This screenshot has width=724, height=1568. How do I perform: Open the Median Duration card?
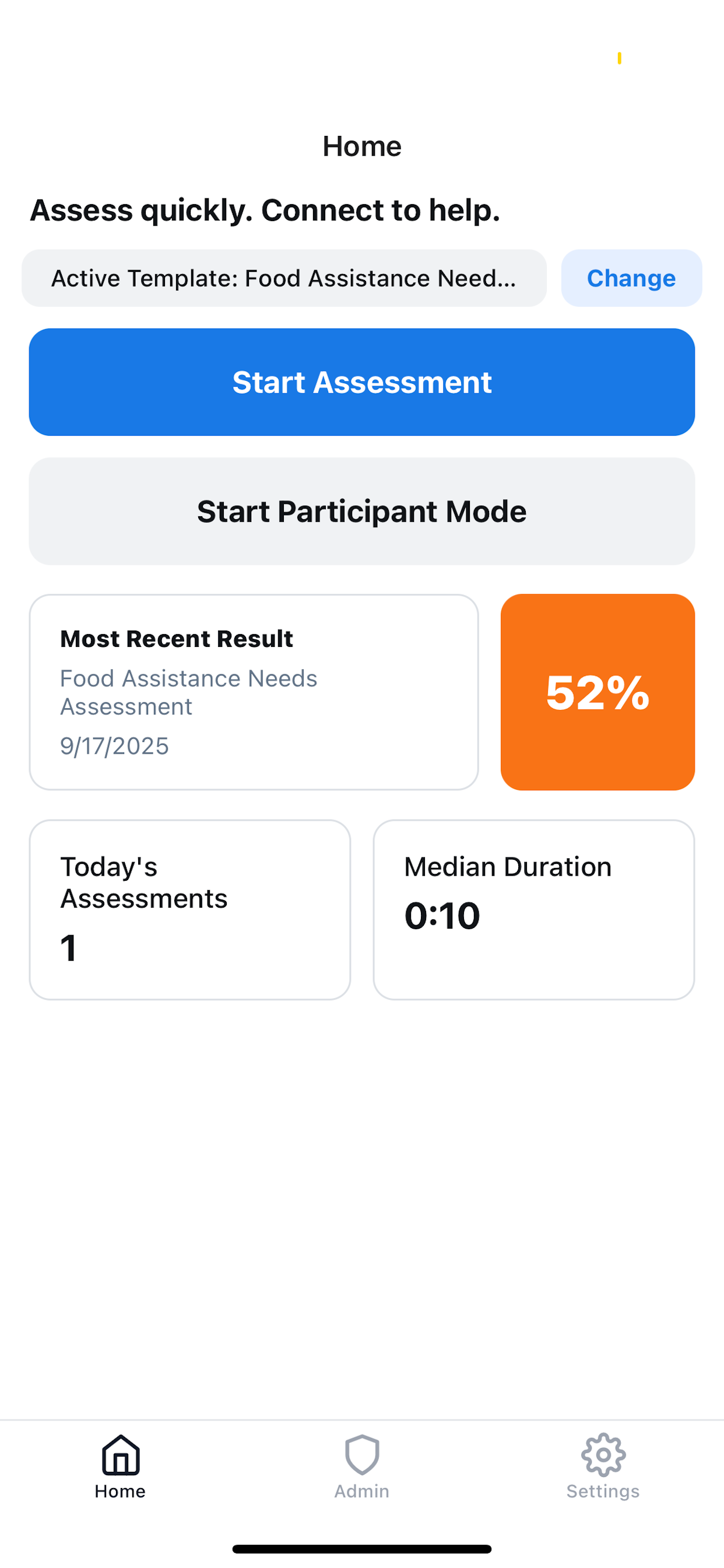coord(533,909)
